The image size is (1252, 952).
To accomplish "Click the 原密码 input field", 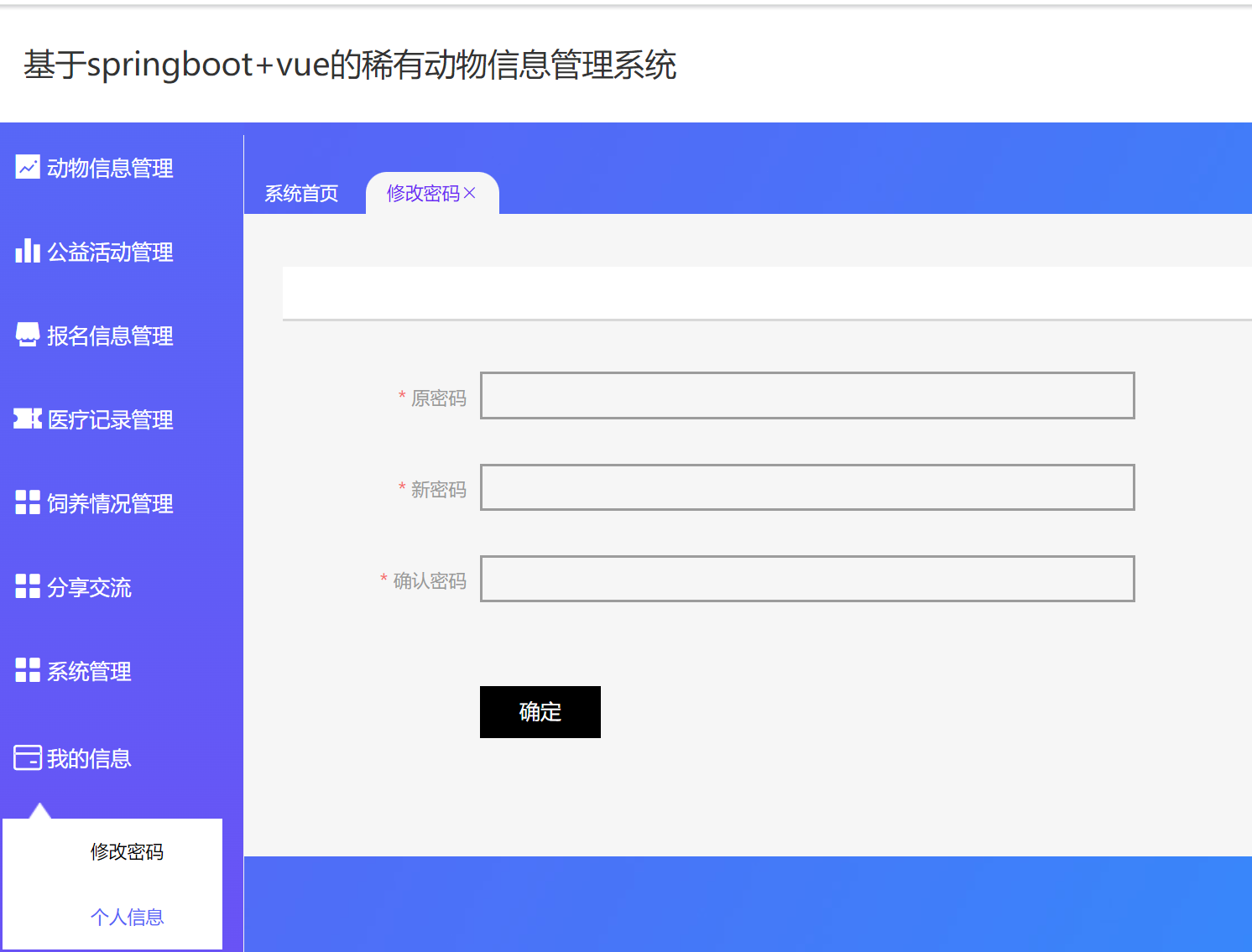I will (806, 395).
